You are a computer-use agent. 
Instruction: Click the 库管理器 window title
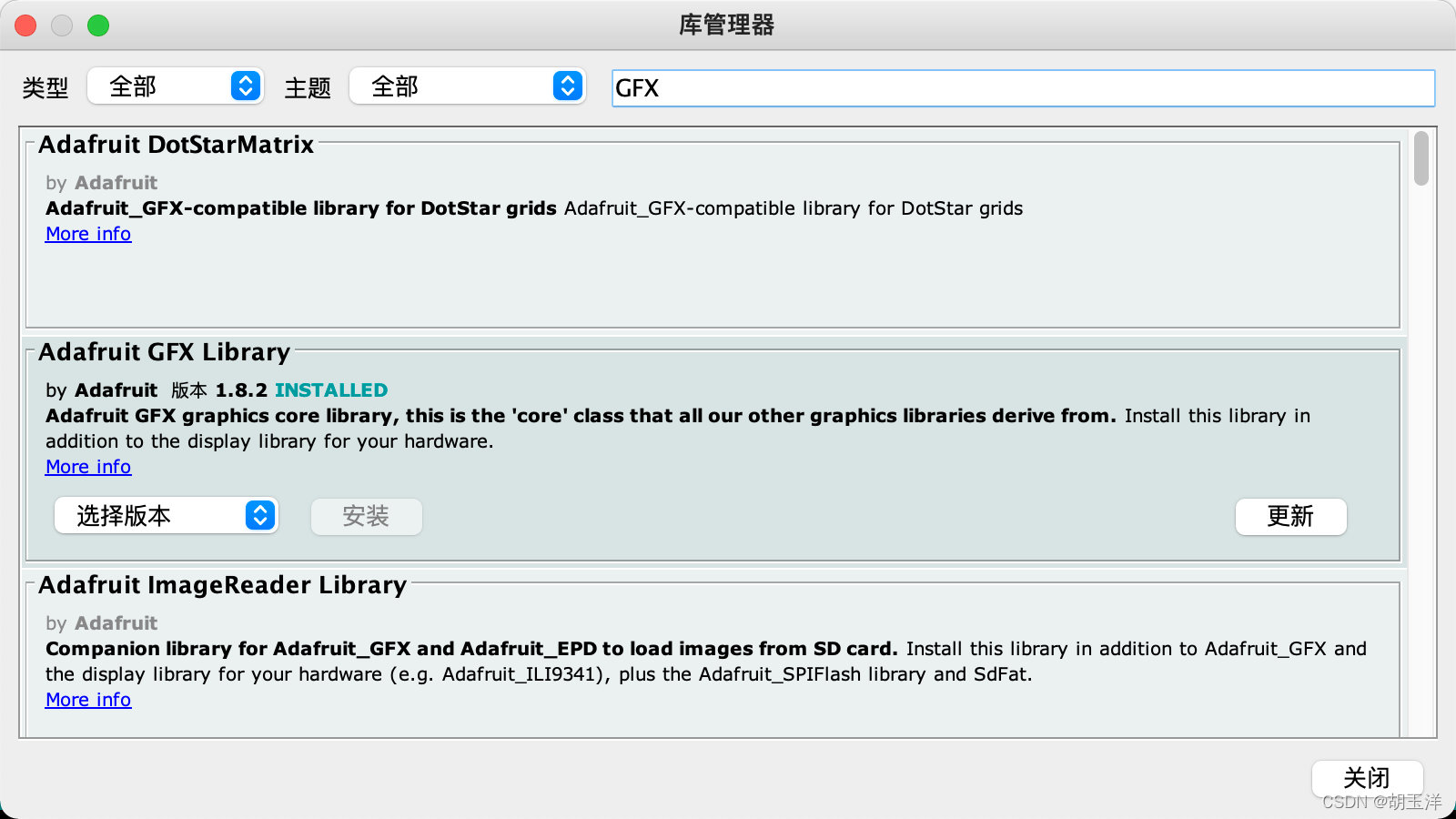pyautogui.click(x=726, y=25)
